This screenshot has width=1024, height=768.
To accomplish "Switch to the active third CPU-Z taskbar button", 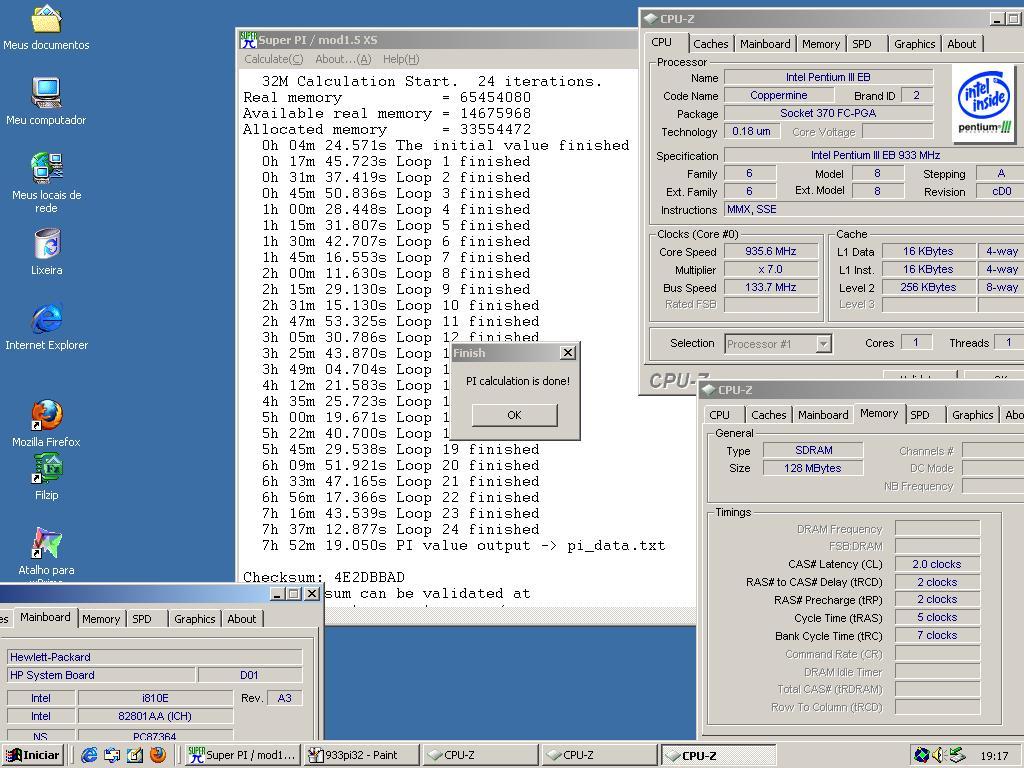I will tap(718, 755).
